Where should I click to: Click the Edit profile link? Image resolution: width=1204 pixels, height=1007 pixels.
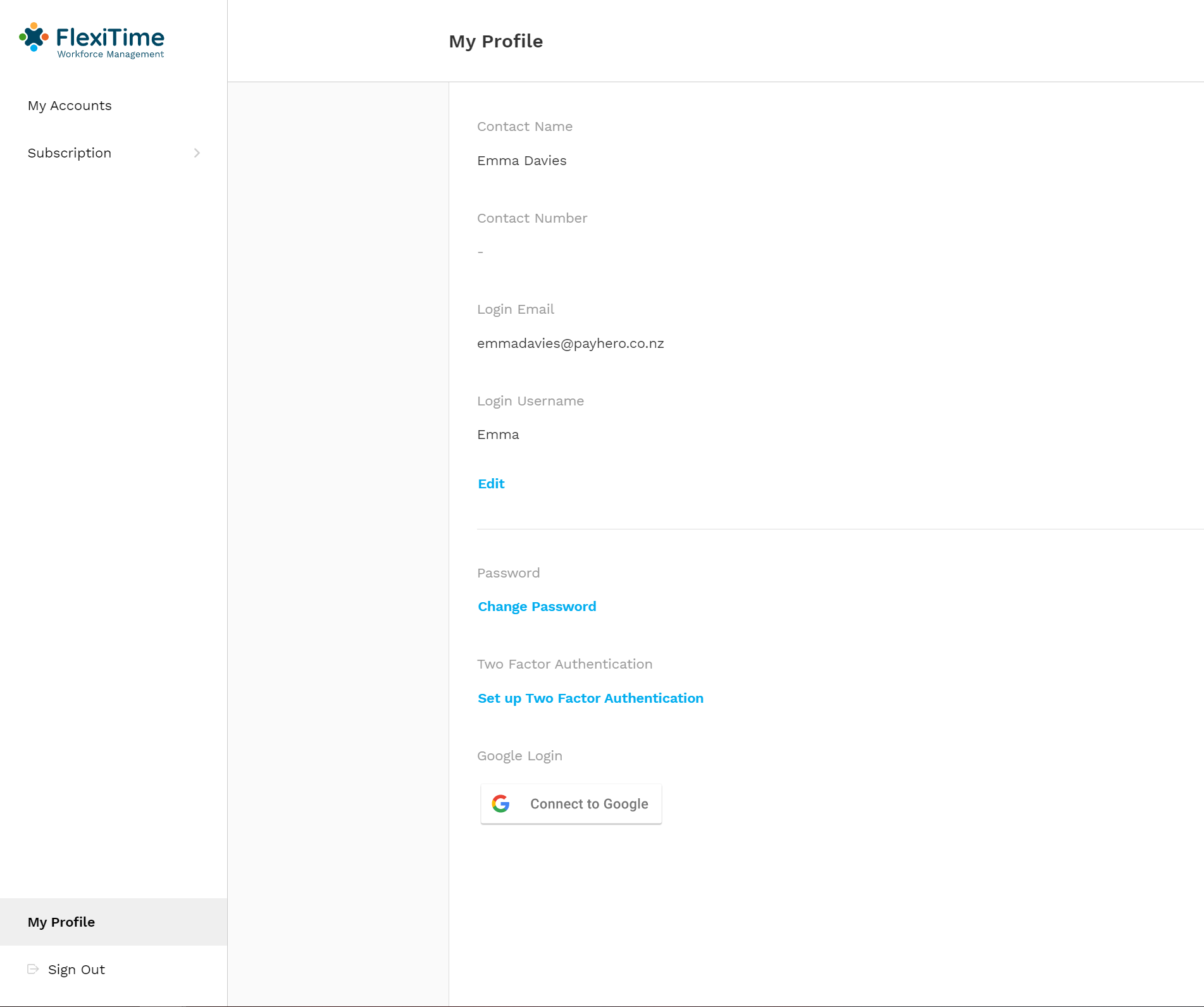[x=491, y=484]
